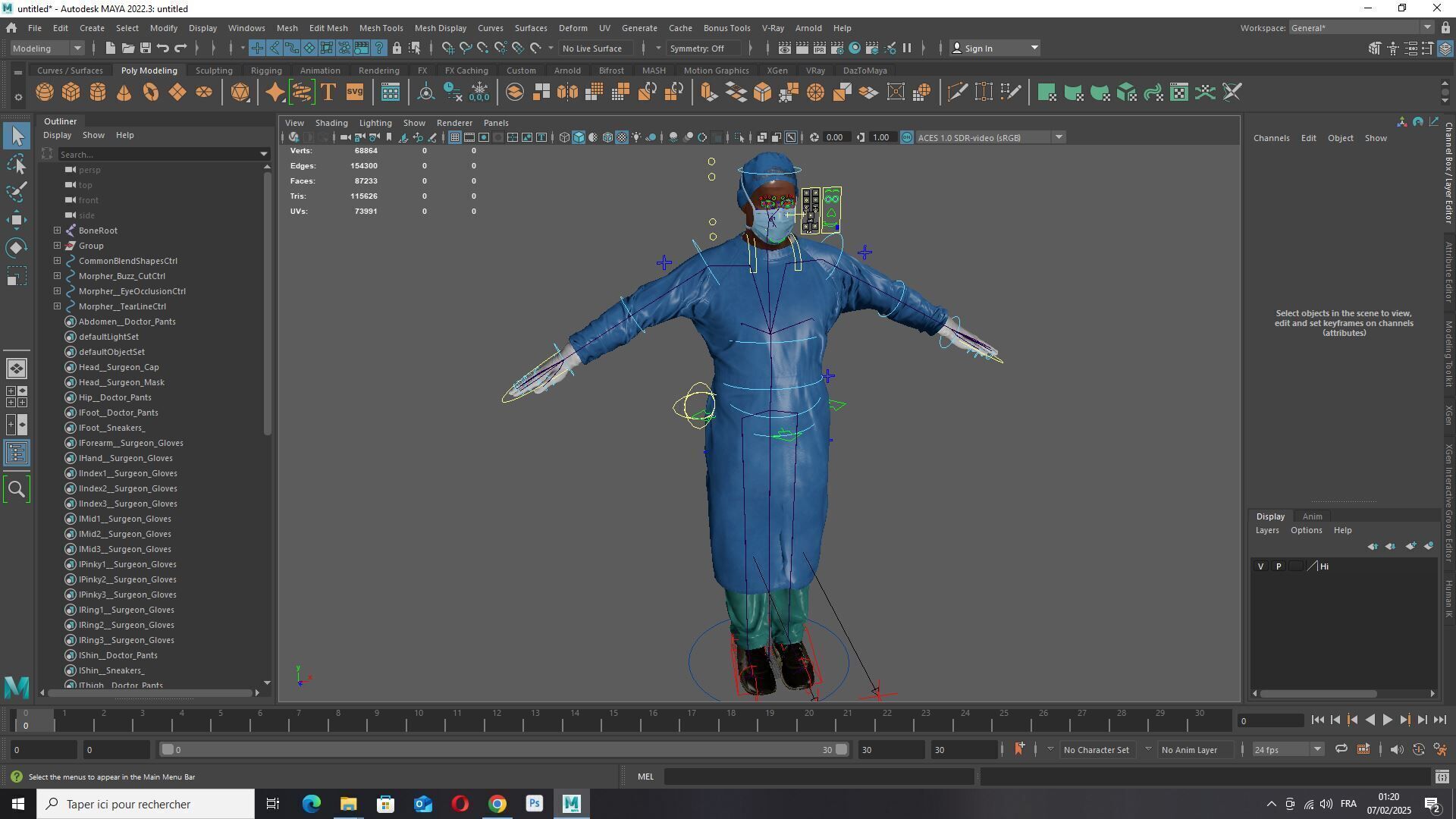This screenshot has width=1456, height=819.
Task: Go to start of playback range
Action: pos(1317,720)
